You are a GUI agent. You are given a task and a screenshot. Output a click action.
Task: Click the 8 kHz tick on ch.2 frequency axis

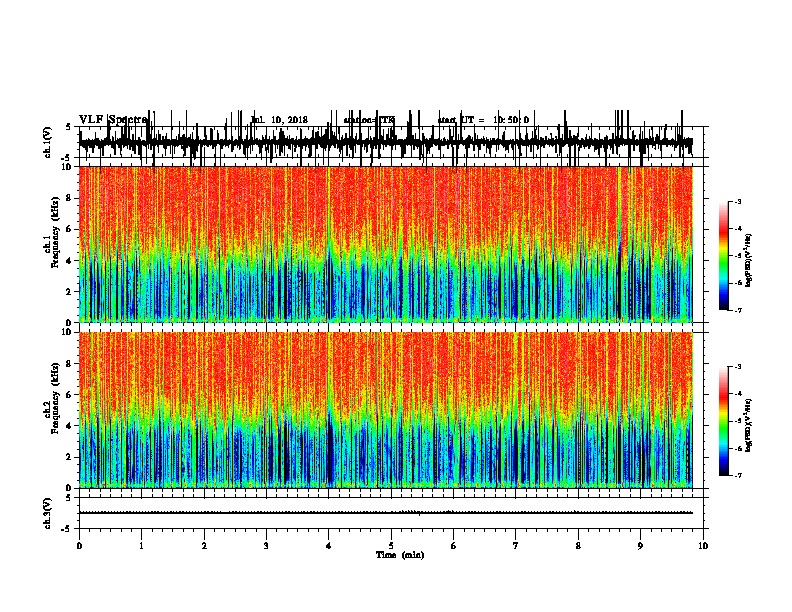point(69,364)
